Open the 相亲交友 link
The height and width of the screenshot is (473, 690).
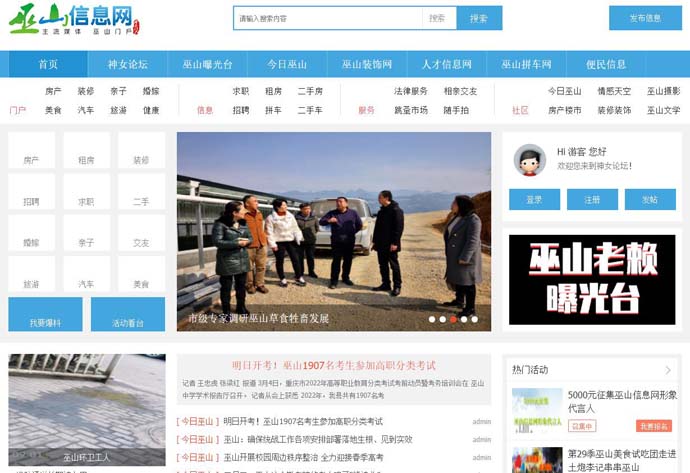pos(460,91)
